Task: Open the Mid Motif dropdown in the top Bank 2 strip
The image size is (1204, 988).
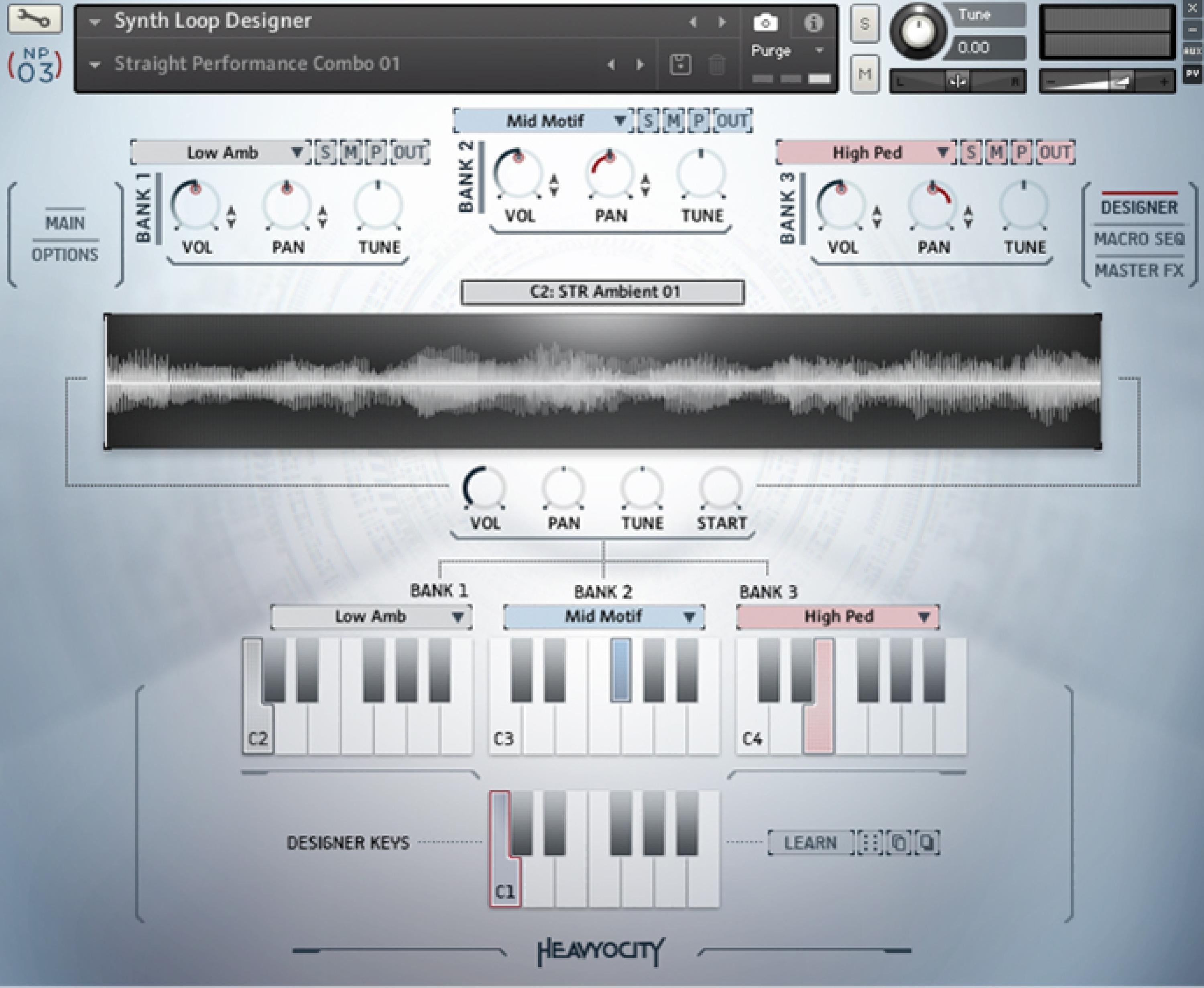Action: point(544,121)
